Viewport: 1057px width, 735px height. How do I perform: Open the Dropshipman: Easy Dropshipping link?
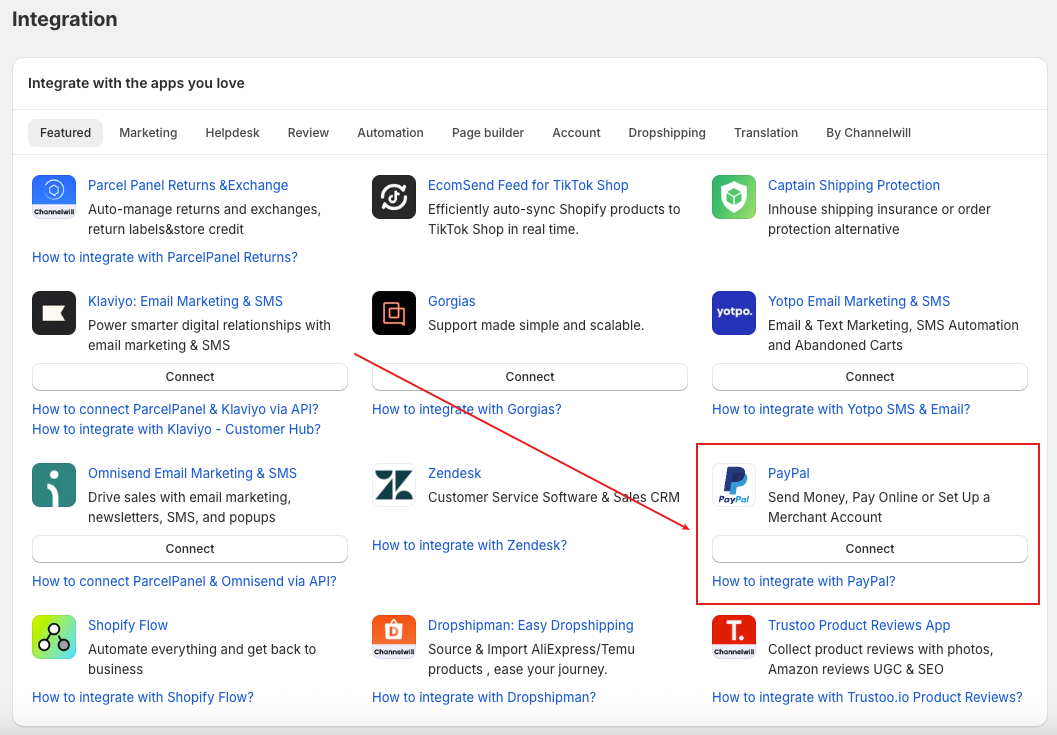coord(531,625)
